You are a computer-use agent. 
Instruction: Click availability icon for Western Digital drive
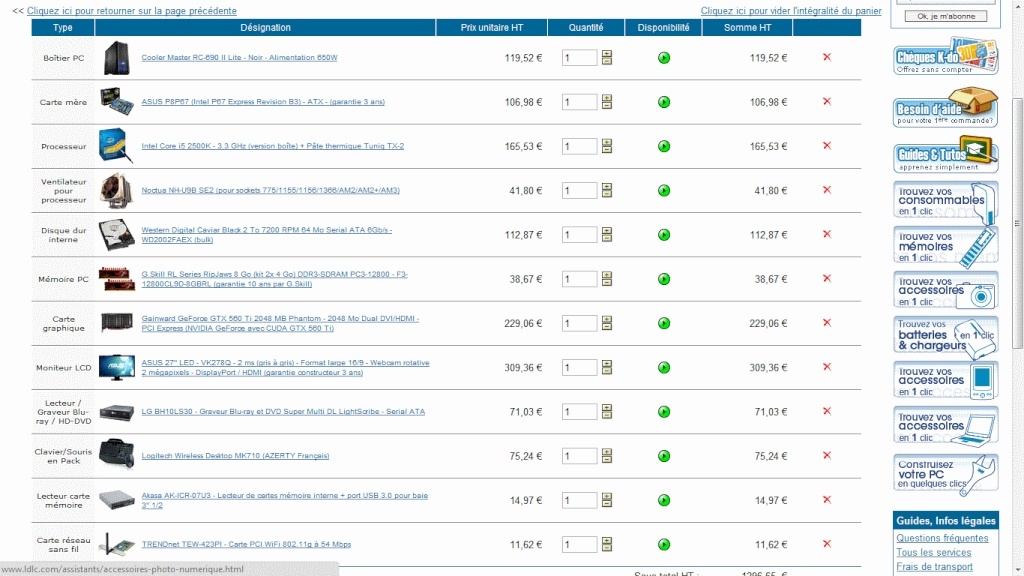point(664,234)
